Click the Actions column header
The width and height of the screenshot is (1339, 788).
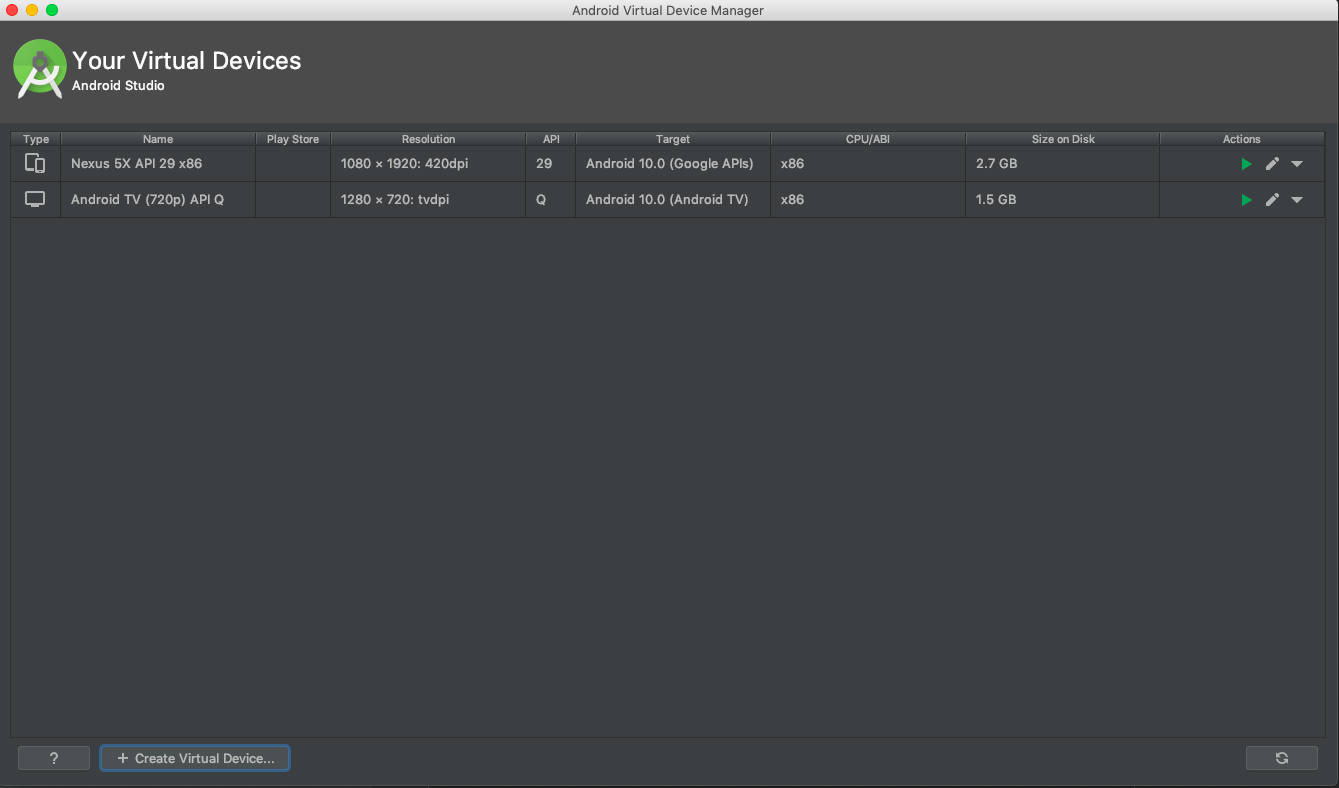(1242, 139)
